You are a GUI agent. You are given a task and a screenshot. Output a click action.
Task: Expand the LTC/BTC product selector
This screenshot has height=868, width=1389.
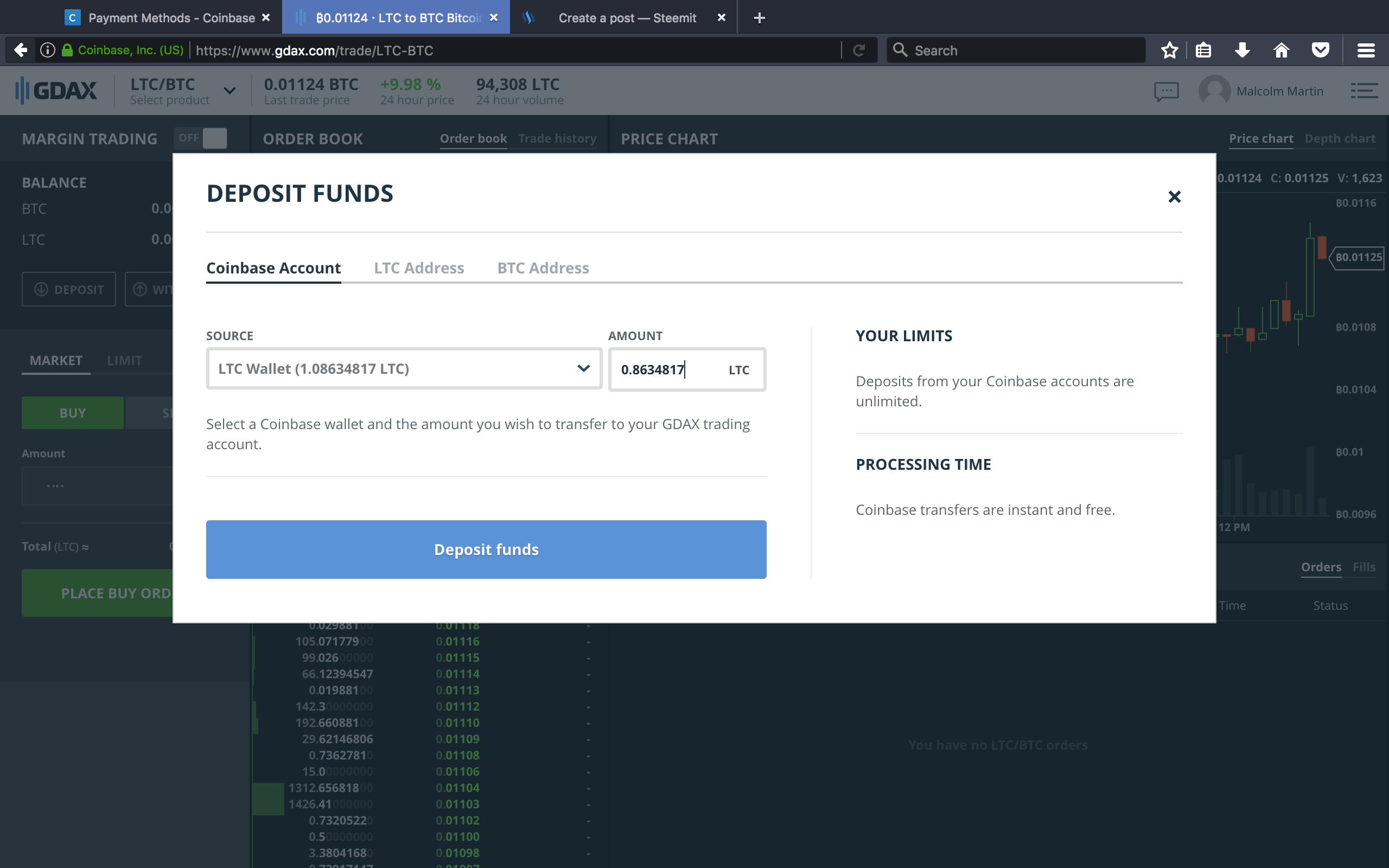click(230, 91)
